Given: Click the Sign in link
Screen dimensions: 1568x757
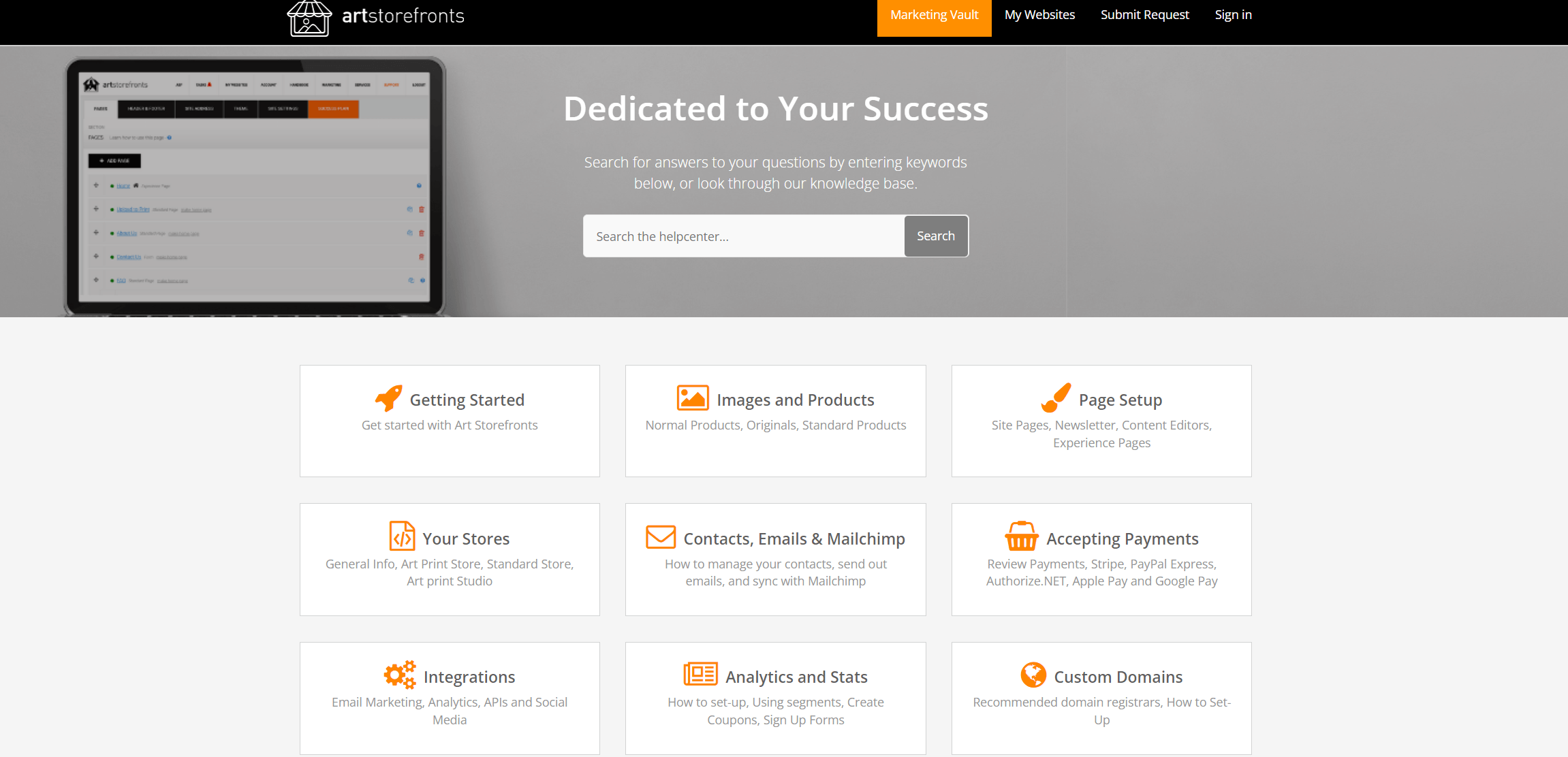Looking at the screenshot, I should 1233,15.
